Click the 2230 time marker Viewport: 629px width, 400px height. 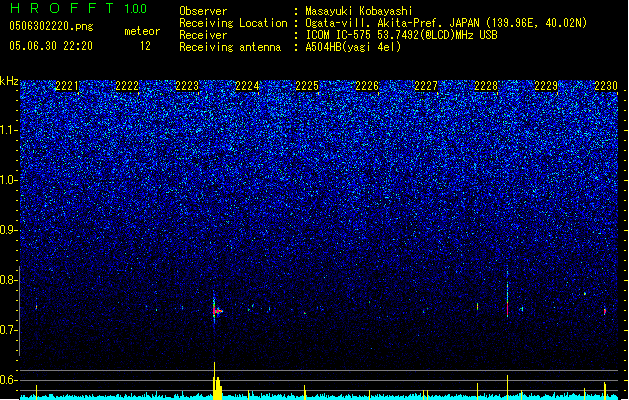pyautogui.click(x=606, y=86)
